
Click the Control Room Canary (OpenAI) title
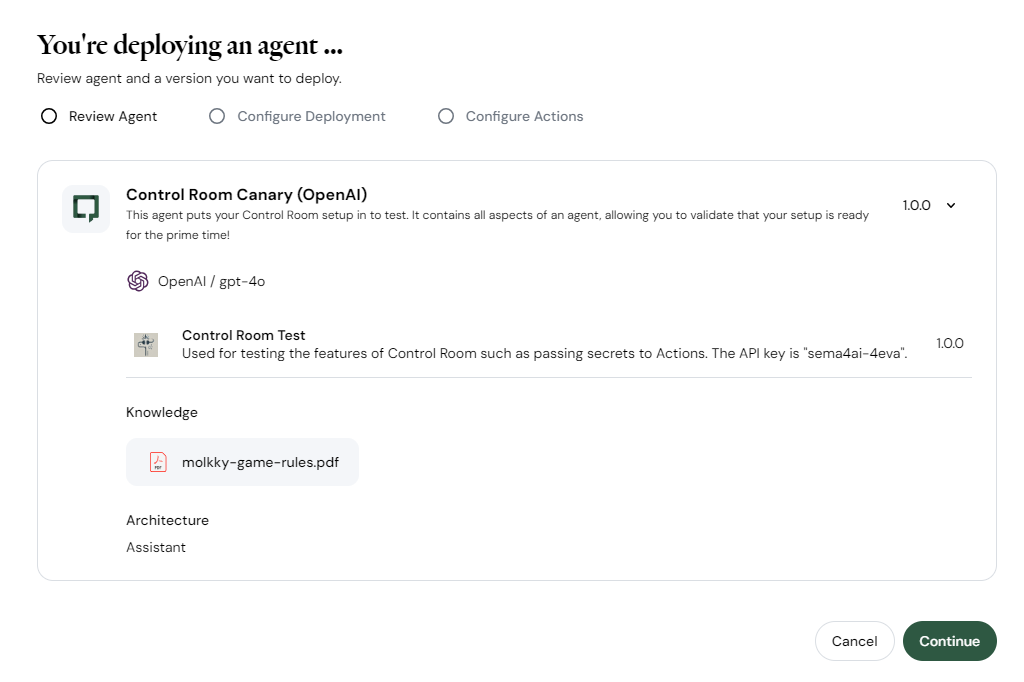[247, 195]
